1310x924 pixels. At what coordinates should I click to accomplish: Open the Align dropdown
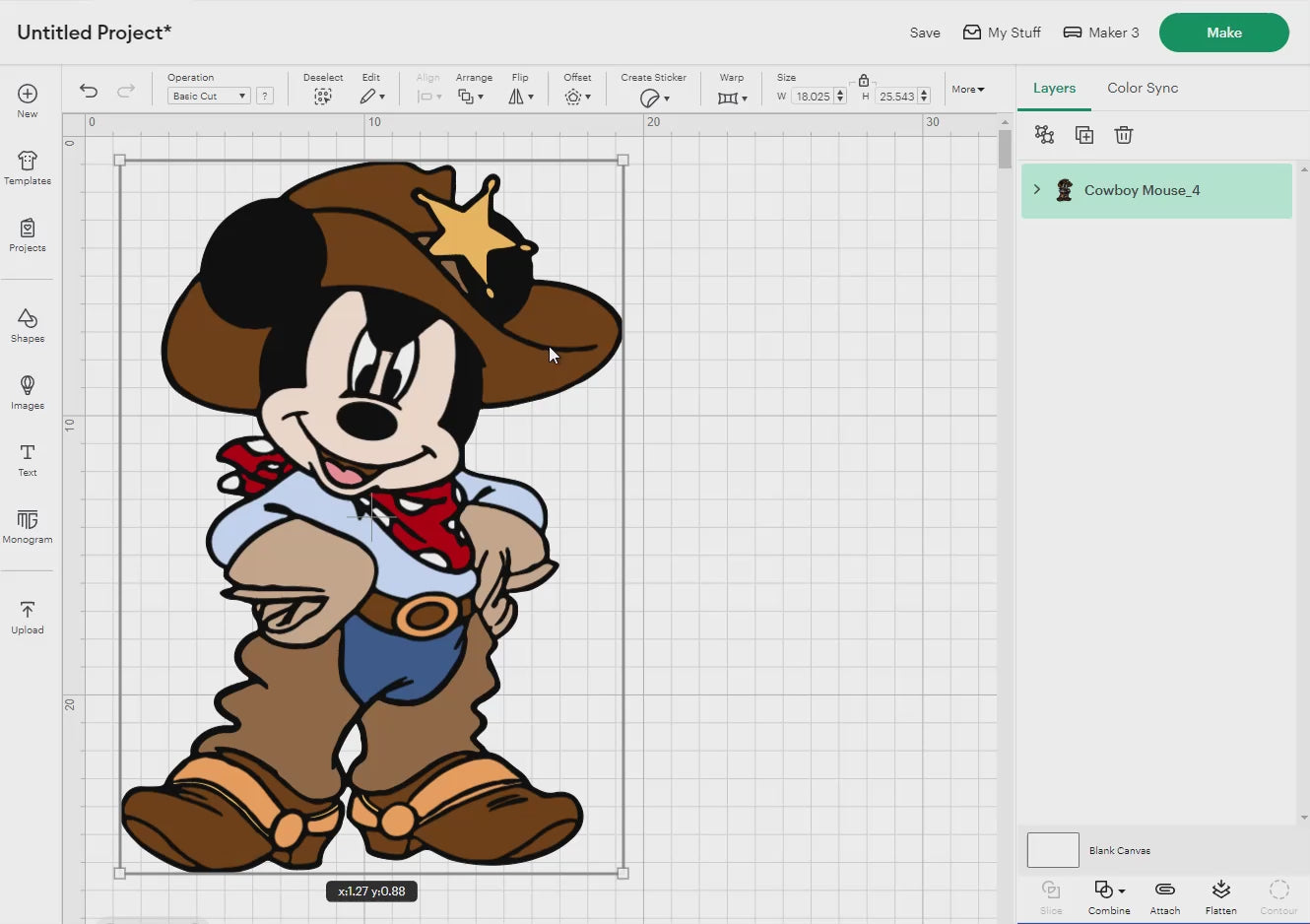[428, 96]
